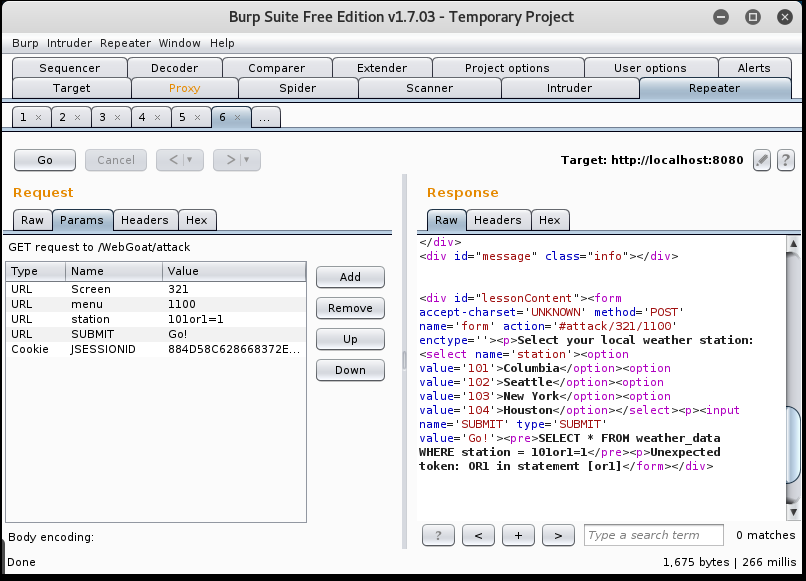
Task: Send the request with Go
Action: click(x=45, y=160)
